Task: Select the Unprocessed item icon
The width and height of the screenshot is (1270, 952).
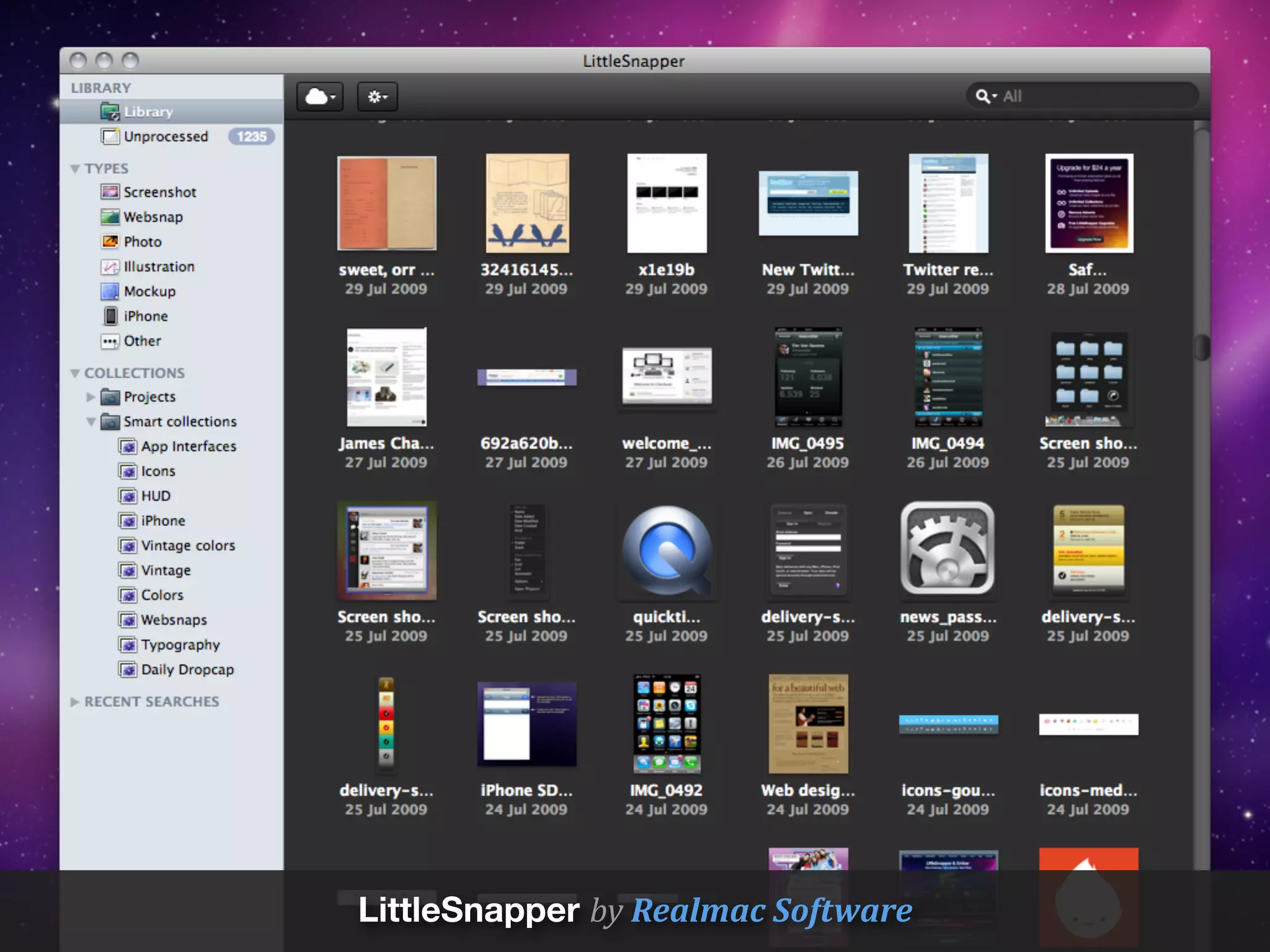Action: (x=110, y=136)
